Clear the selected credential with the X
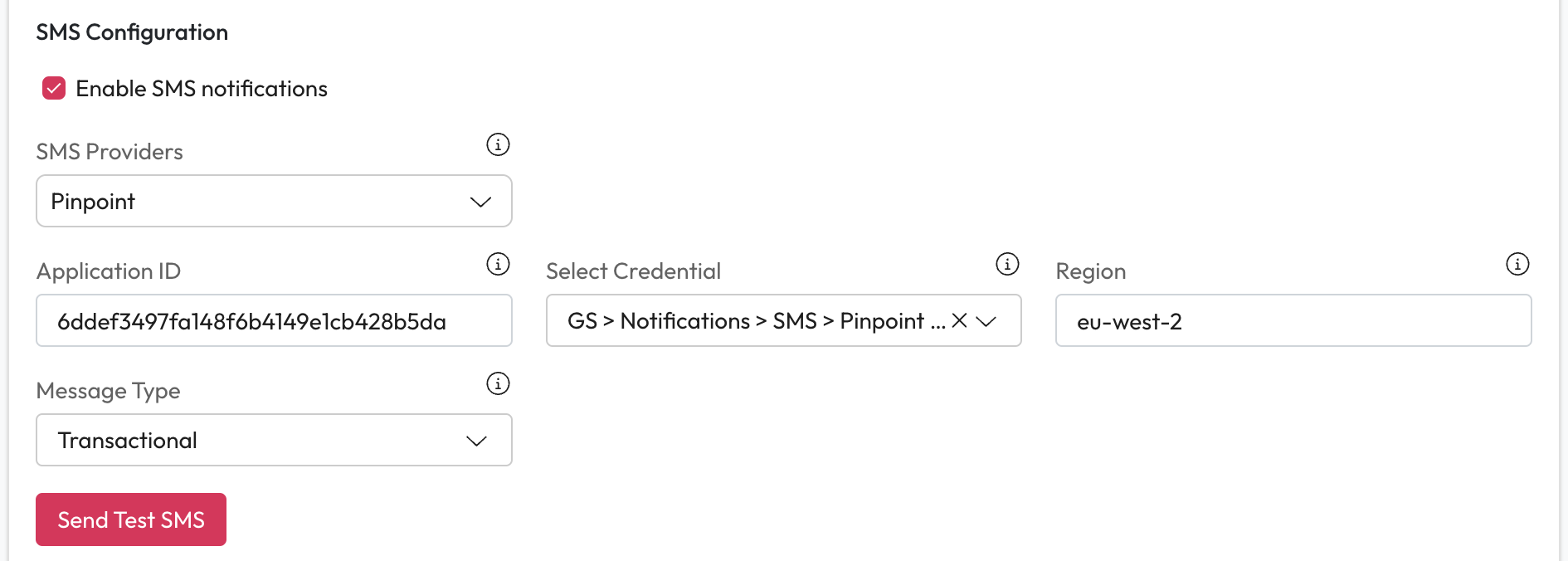Viewport: 1568px width, 561px height. [x=959, y=320]
